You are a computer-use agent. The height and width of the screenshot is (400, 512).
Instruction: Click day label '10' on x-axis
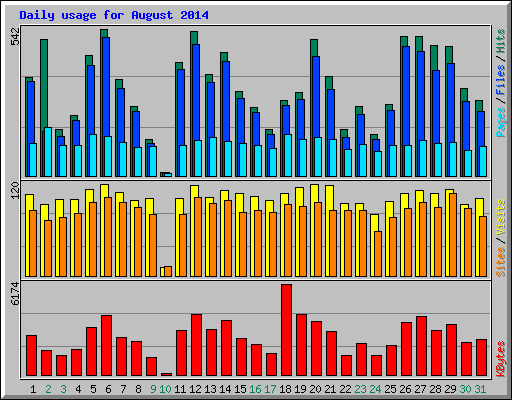[x=165, y=389]
